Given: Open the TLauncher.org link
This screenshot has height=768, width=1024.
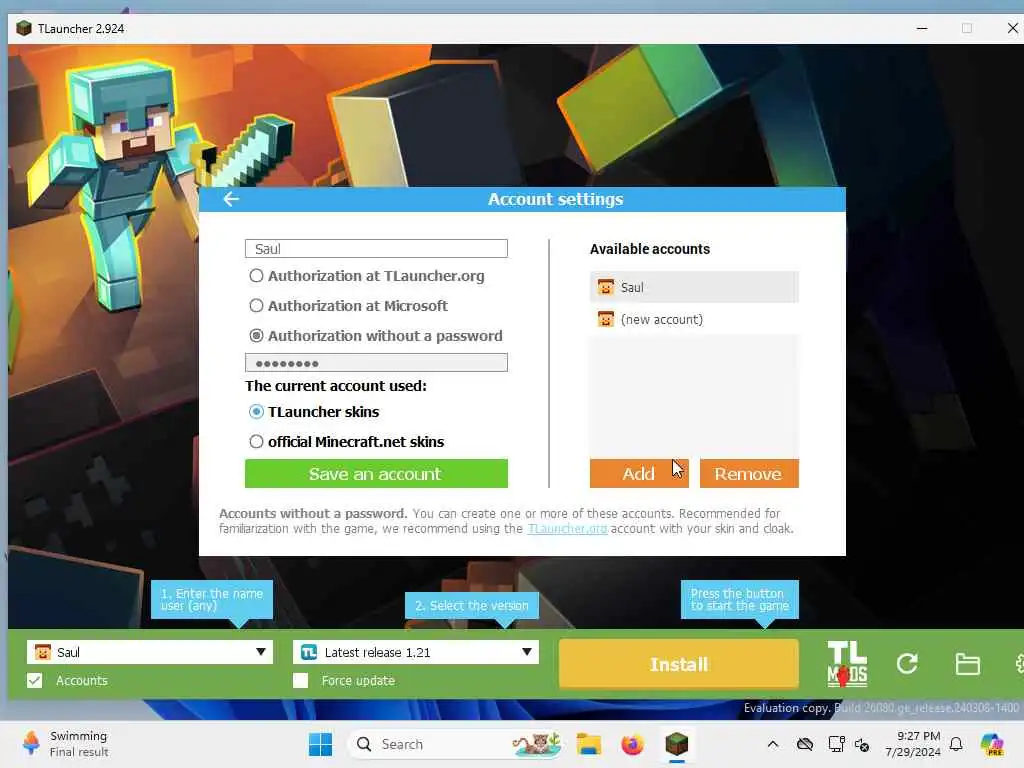Looking at the screenshot, I should 567,528.
